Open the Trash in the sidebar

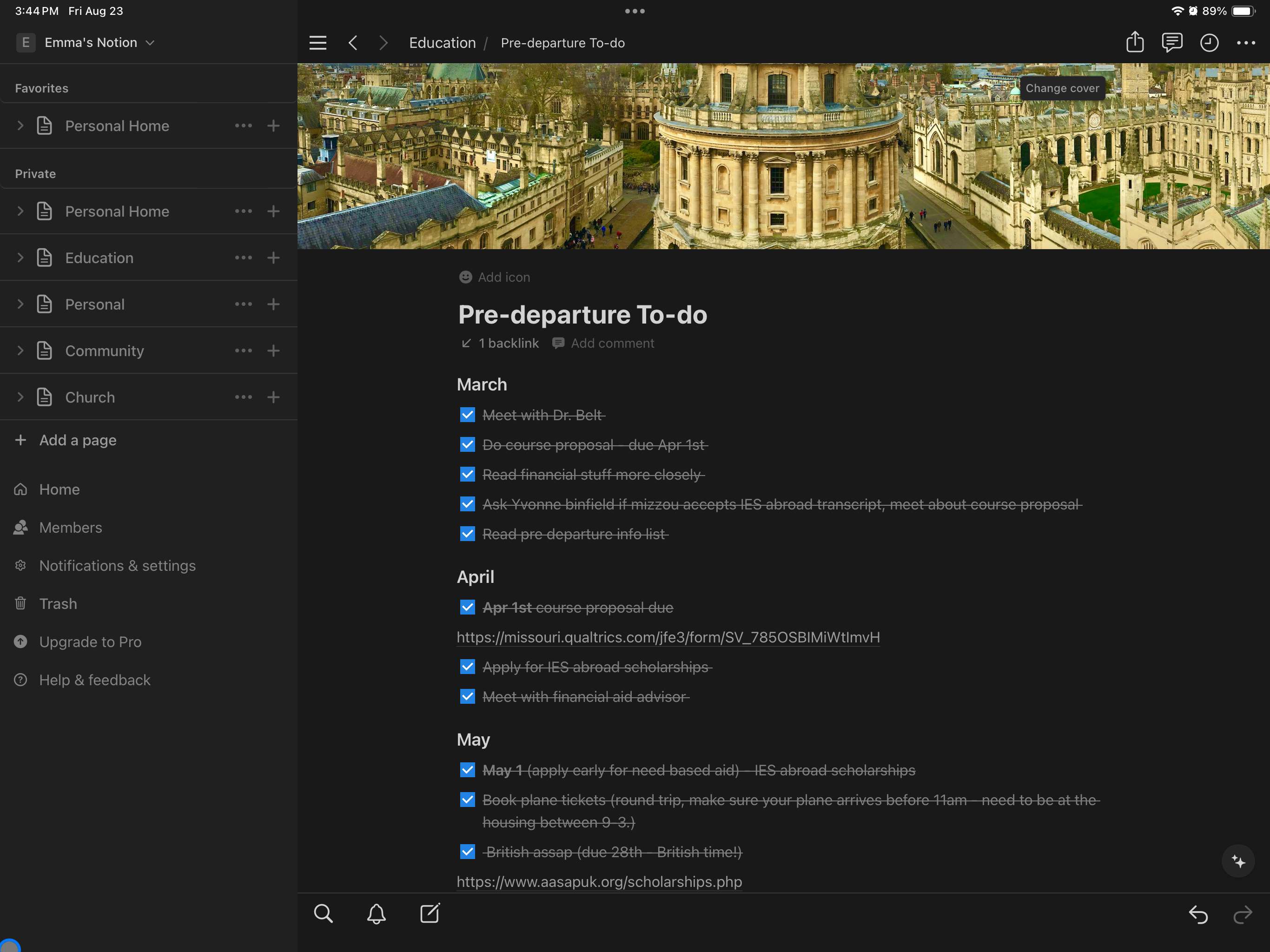[x=58, y=603]
